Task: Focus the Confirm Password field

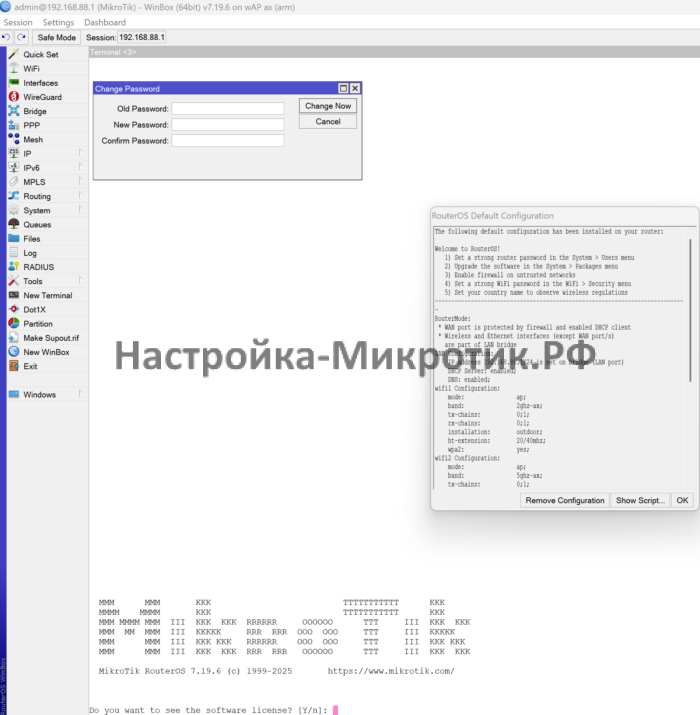Action: coord(228,140)
